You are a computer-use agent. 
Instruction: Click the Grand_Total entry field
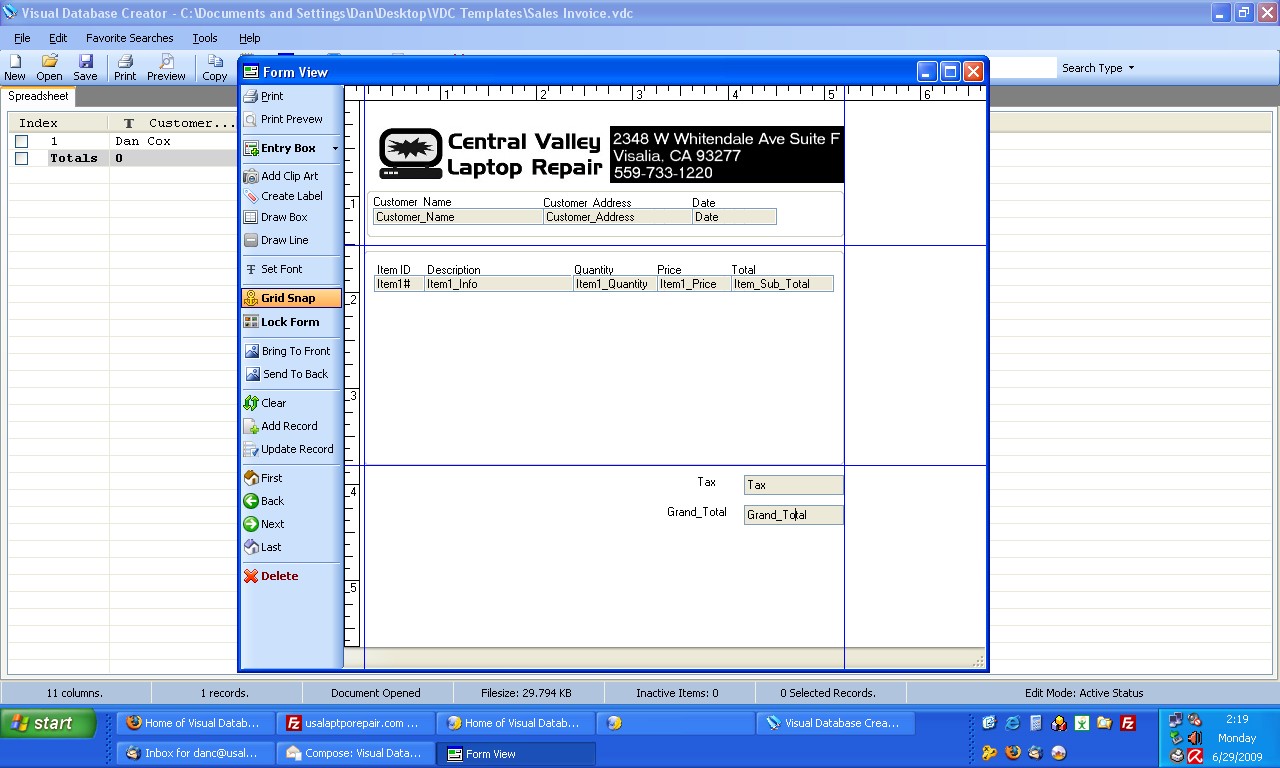click(x=794, y=515)
